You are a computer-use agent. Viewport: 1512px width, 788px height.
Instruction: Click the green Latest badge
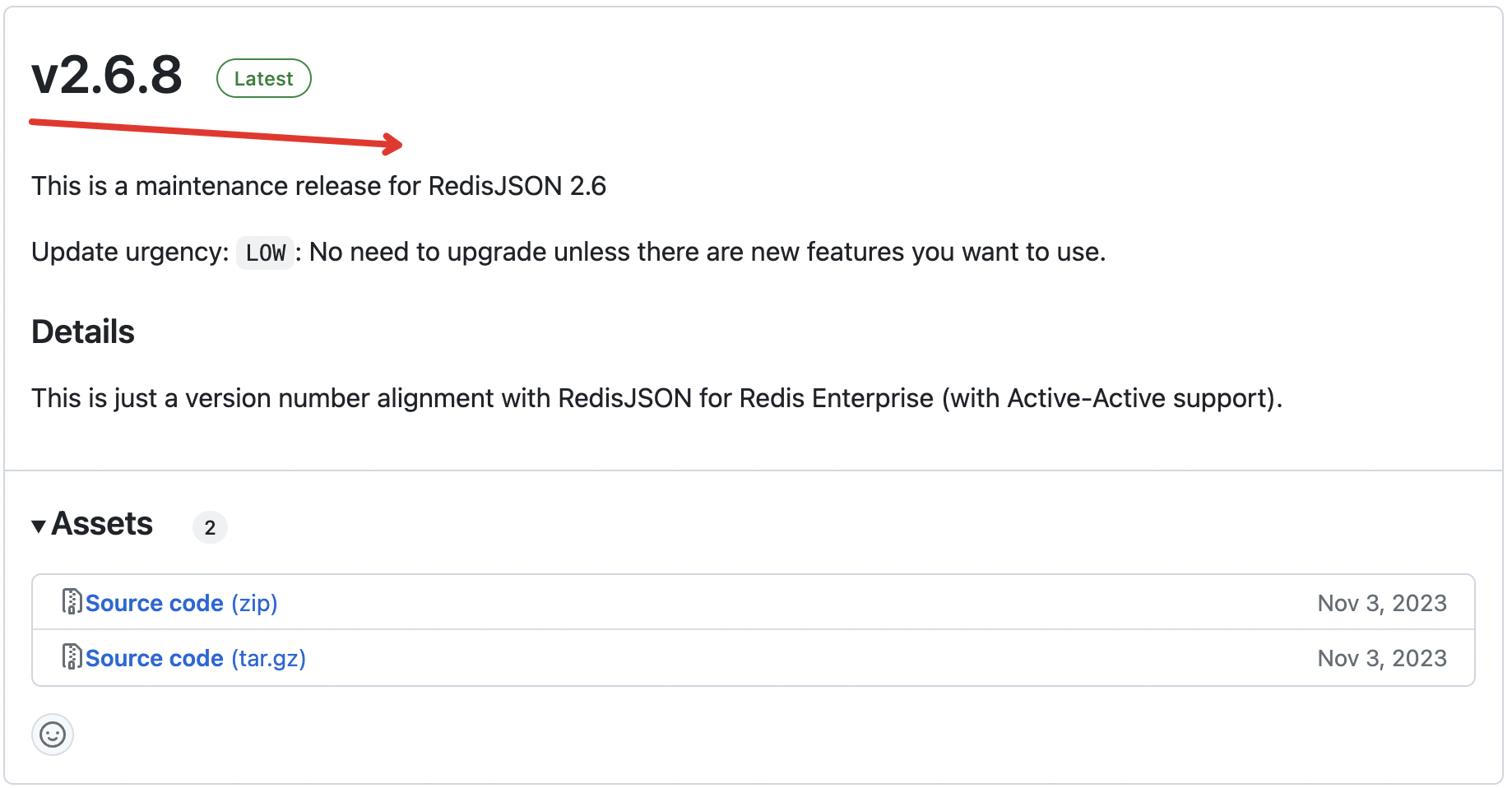click(263, 78)
